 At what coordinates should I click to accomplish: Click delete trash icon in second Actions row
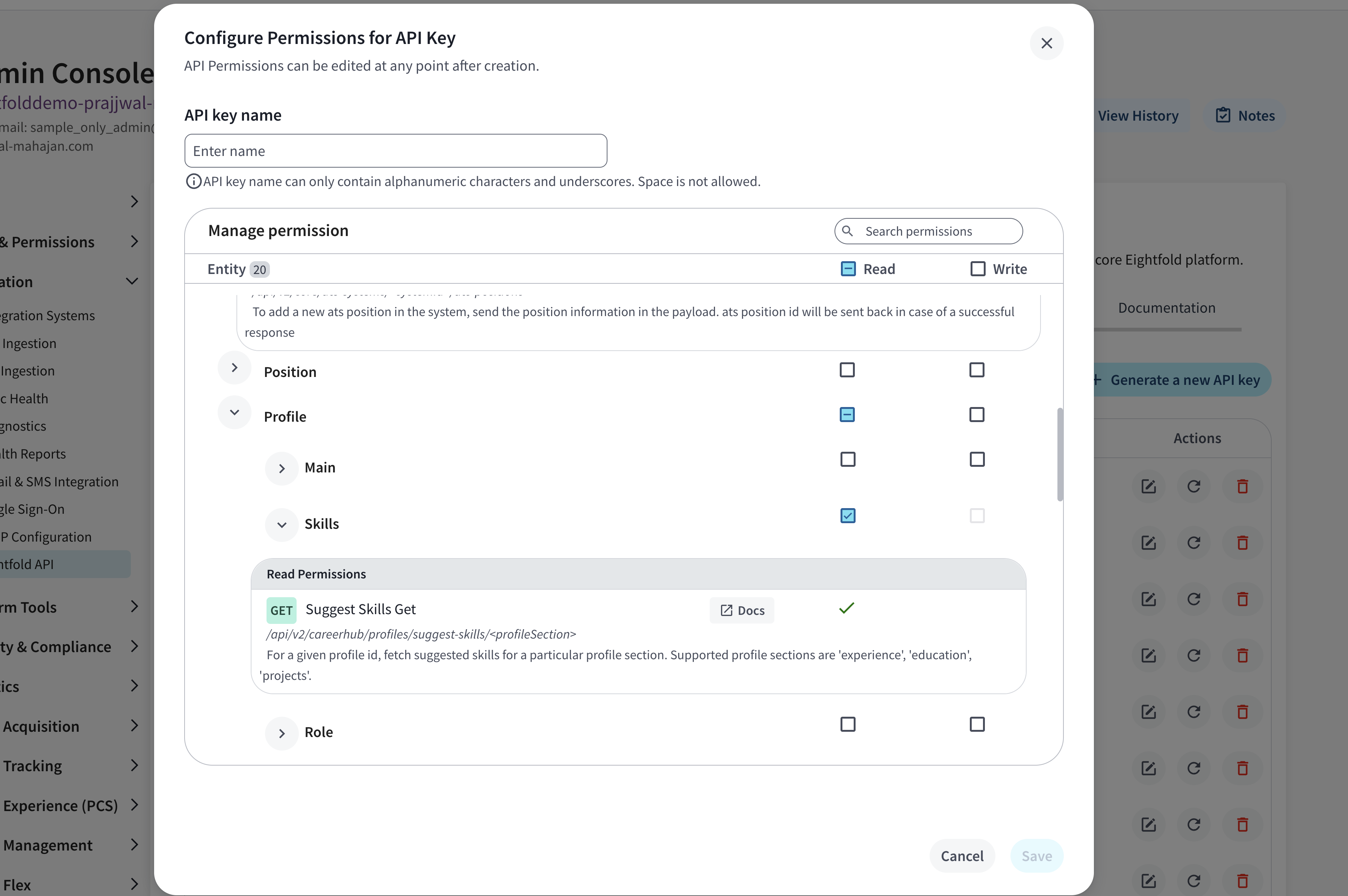[x=1242, y=542]
